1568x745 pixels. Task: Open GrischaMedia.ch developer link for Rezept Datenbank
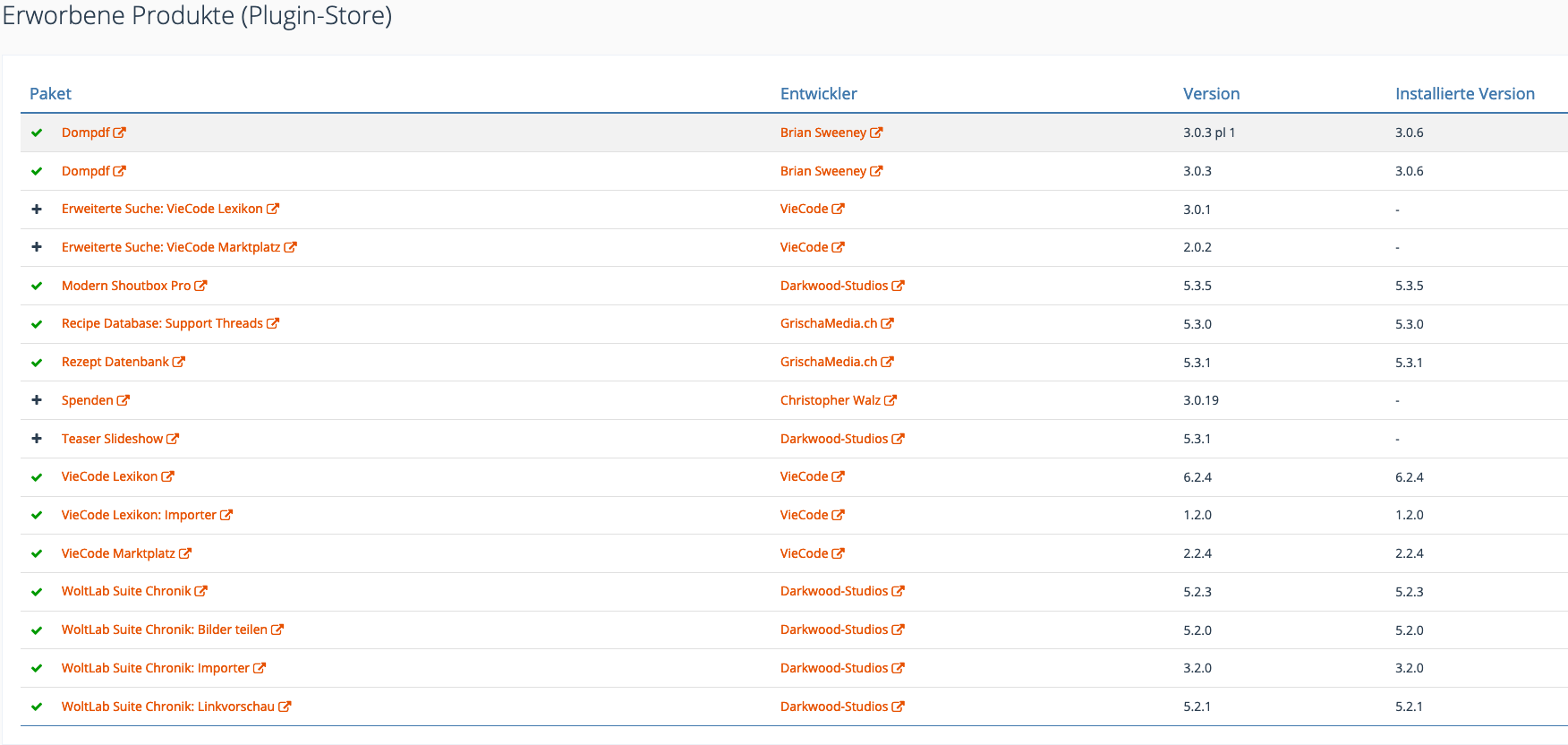click(x=829, y=362)
